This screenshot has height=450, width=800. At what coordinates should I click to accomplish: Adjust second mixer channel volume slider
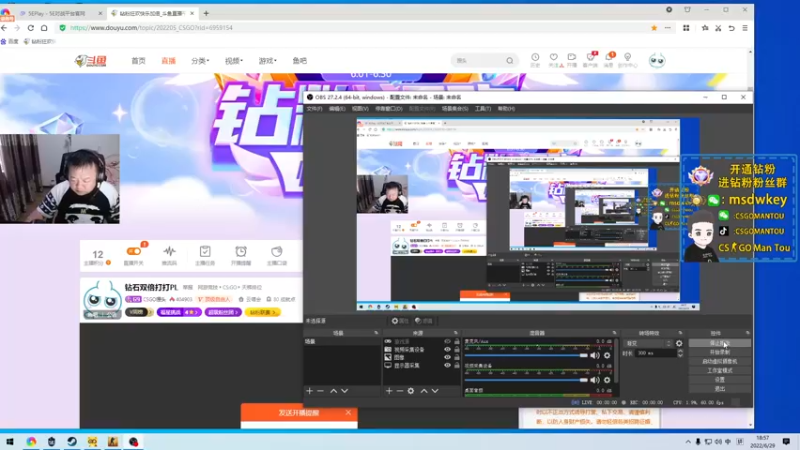tap(526, 380)
